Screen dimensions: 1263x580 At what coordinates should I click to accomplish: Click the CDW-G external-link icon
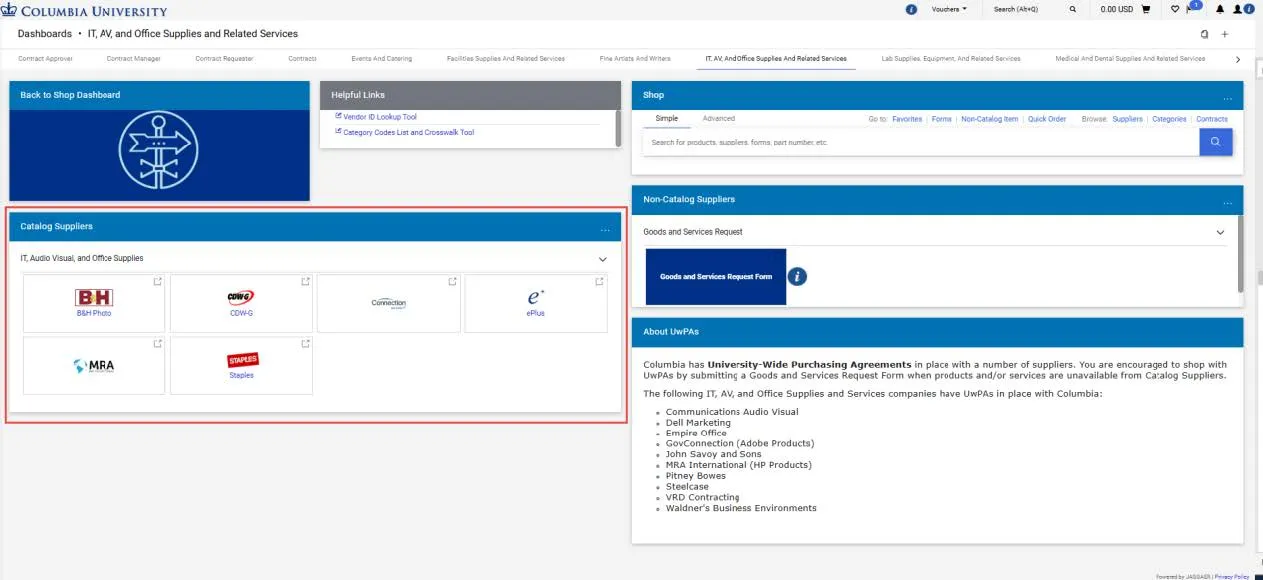click(305, 282)
